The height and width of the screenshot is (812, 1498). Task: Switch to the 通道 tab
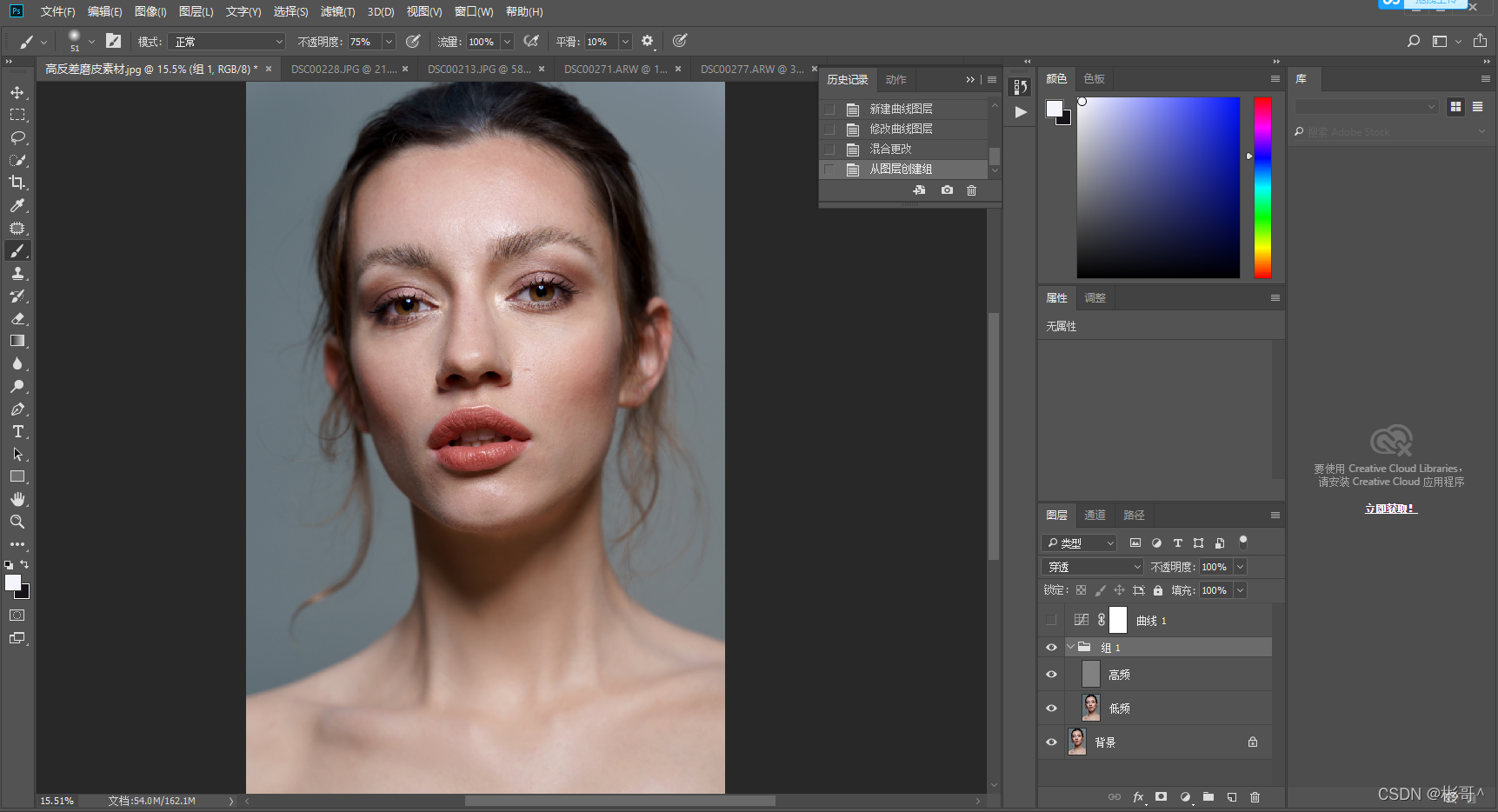coord(1095,515)
